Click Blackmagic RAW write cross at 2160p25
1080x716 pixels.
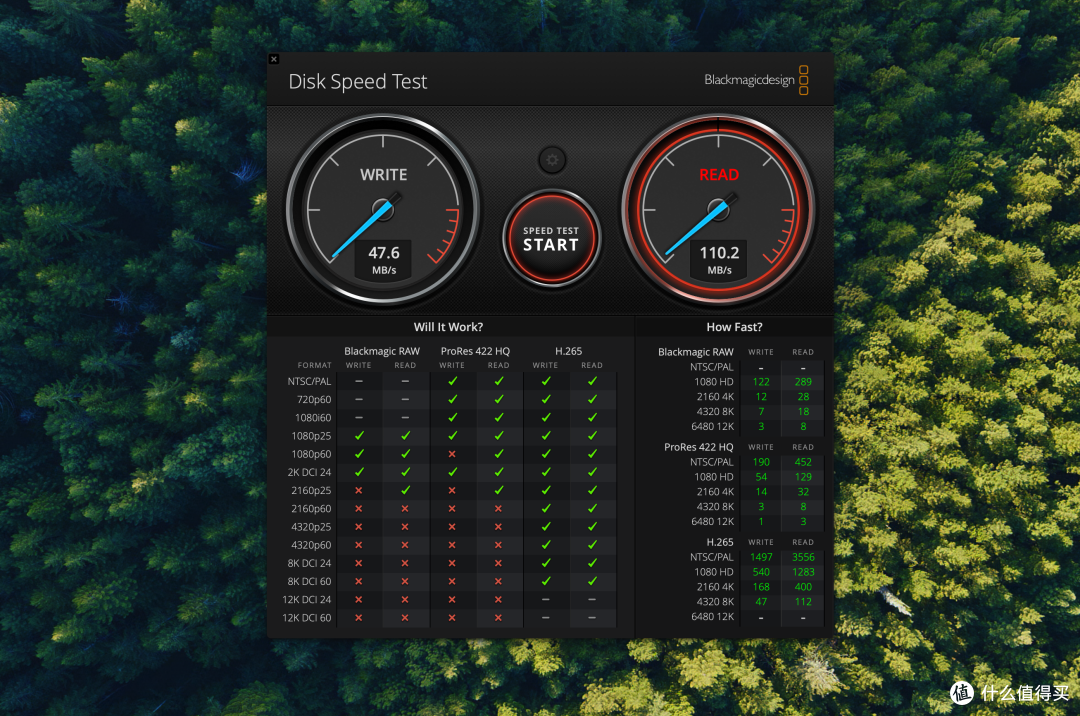pos(359,491)
